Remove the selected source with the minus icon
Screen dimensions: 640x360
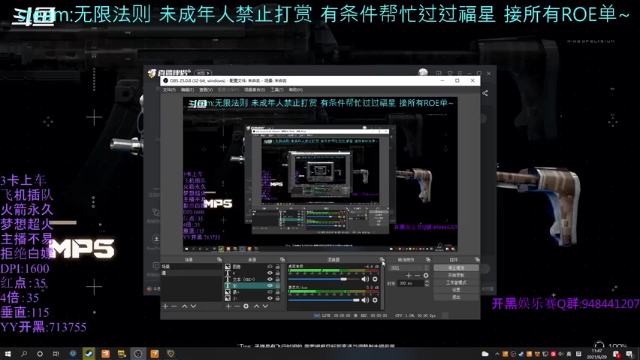[x=237, y=306]
